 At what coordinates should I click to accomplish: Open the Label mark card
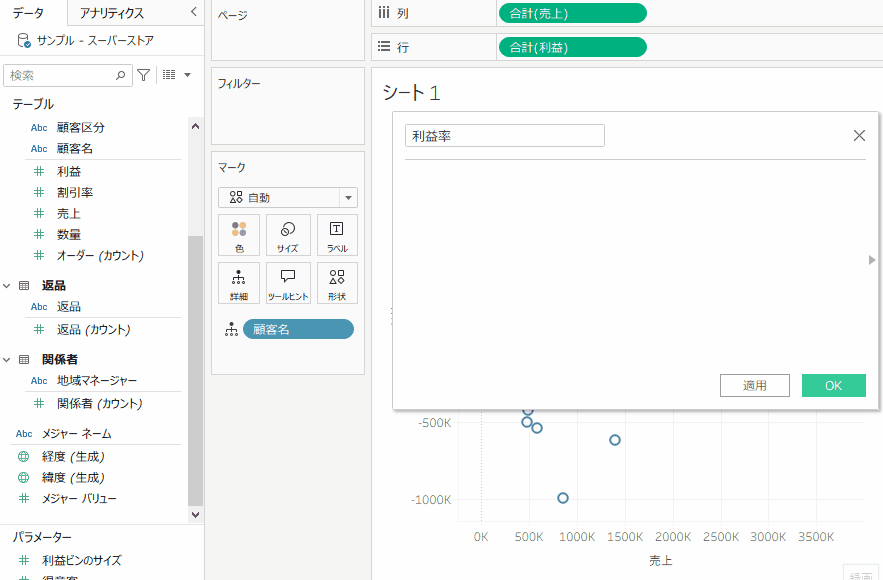pos(337,235)
